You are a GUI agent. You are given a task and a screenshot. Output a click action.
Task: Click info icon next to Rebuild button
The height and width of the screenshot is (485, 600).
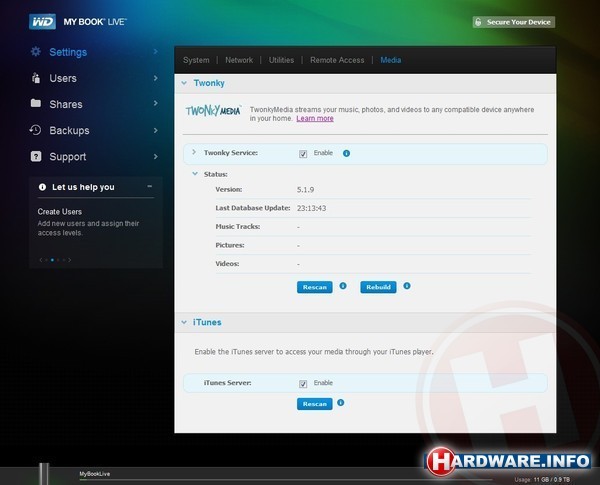[x=407, y=286]
